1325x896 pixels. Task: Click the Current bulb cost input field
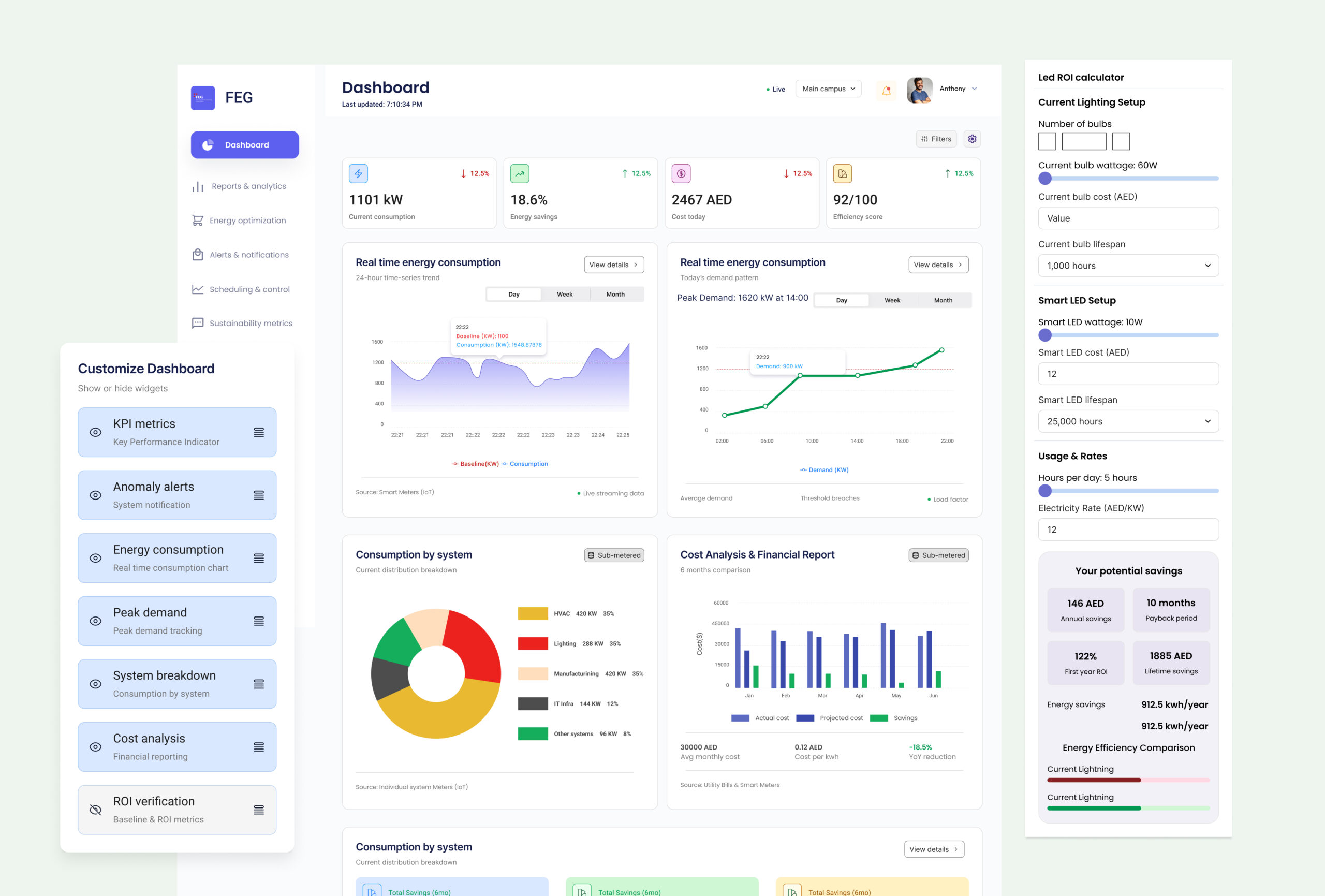tap(1128, 218)
